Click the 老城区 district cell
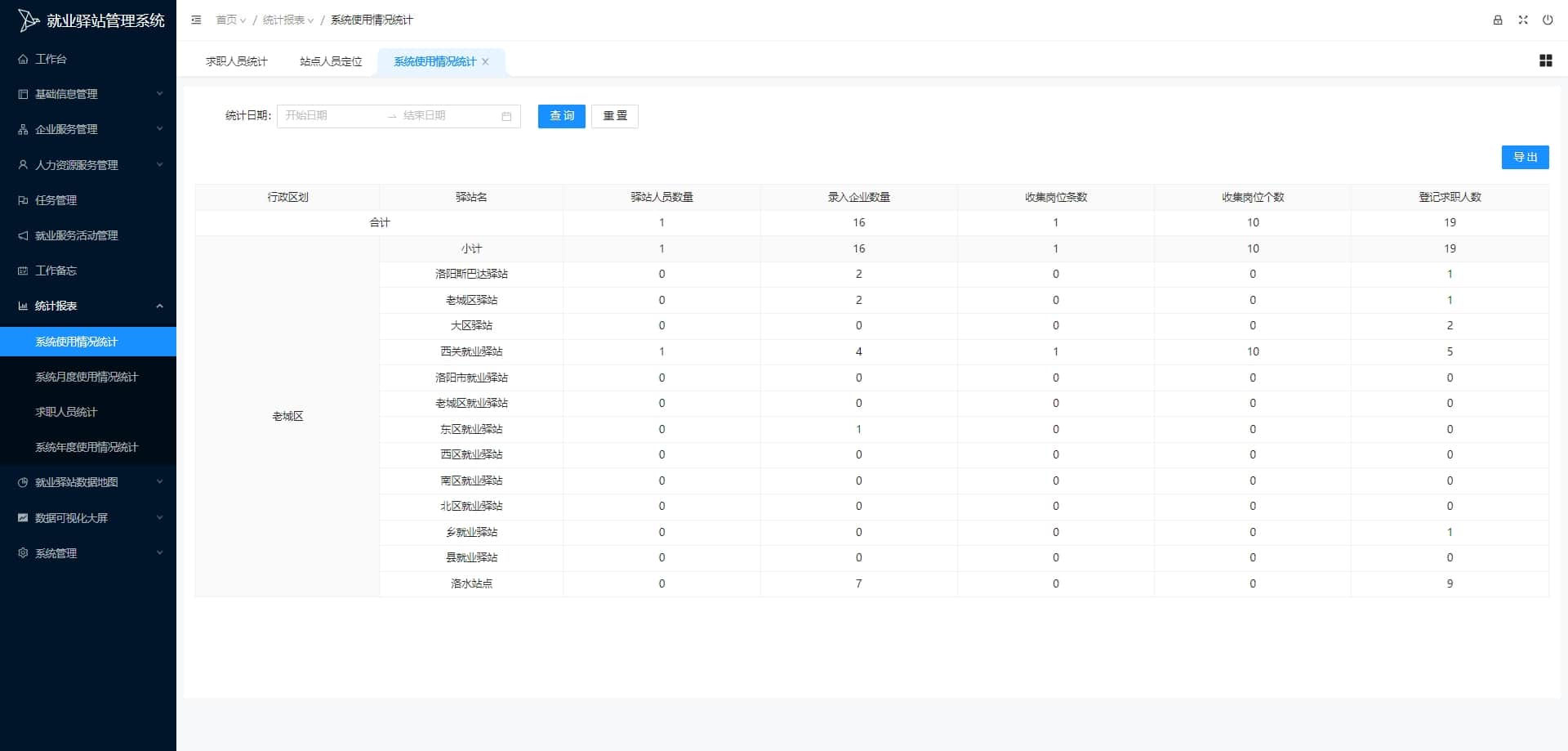1568x751 pixels. 287,416
